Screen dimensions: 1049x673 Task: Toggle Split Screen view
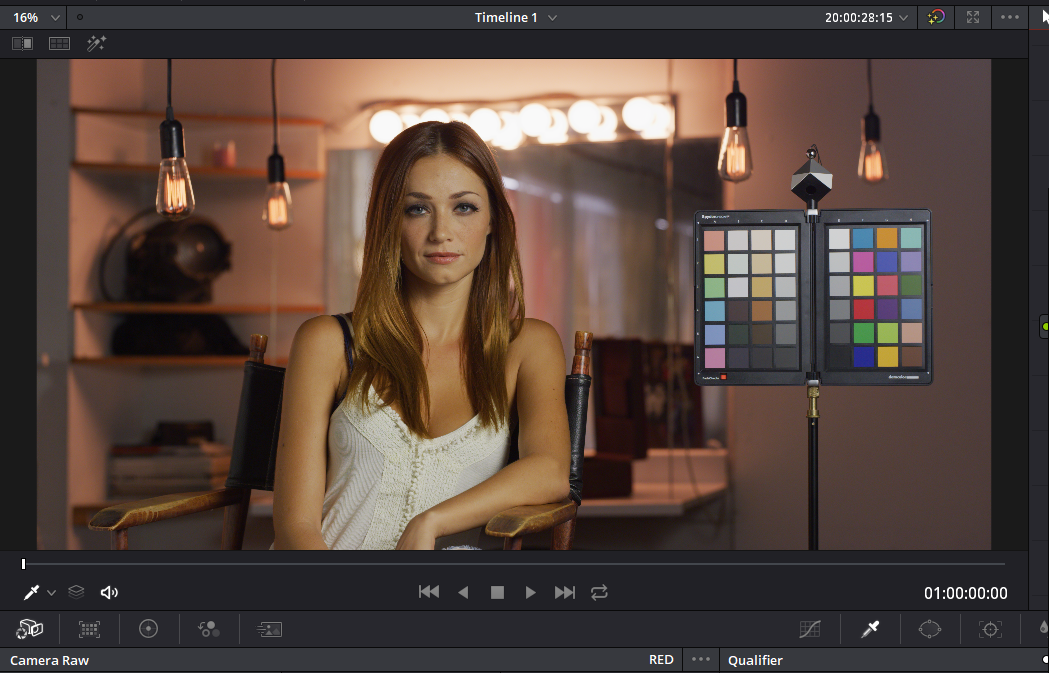pyautogui.click(x=60, y=44)
